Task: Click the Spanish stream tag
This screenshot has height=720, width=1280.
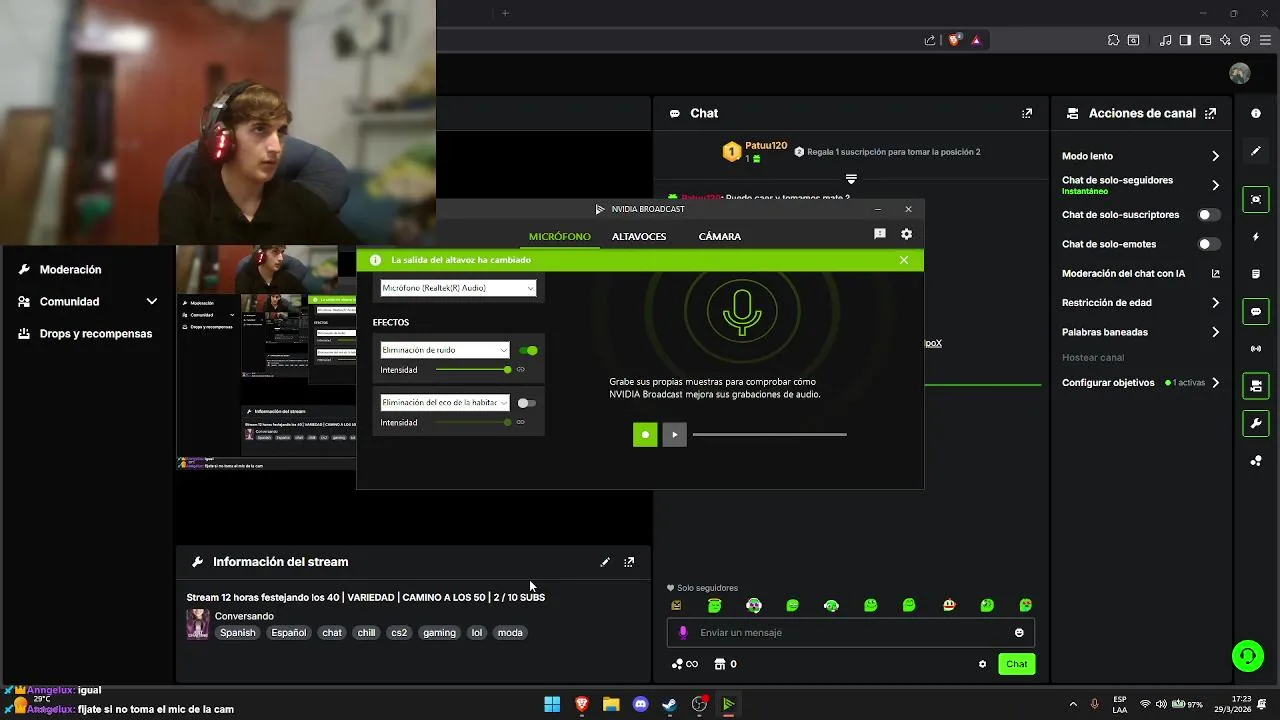Action: pos(238,633)
